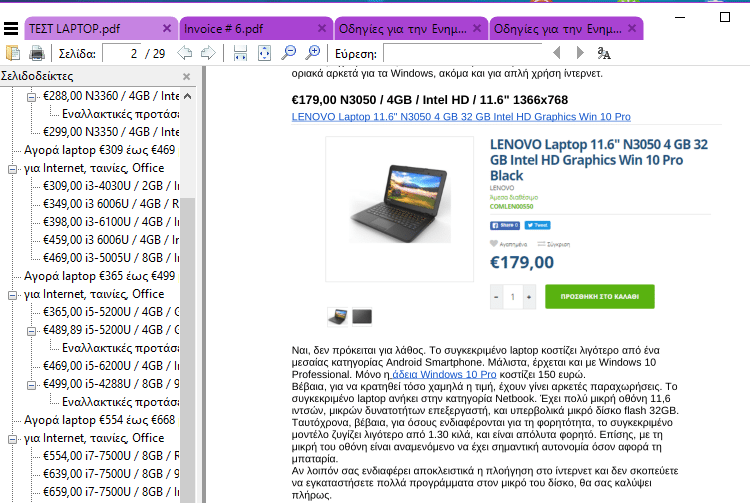The width and height of the screenshot is (750, 503).
Task: Collapse the €288,00 N3360 bookmark node
Action: point(31,97)
